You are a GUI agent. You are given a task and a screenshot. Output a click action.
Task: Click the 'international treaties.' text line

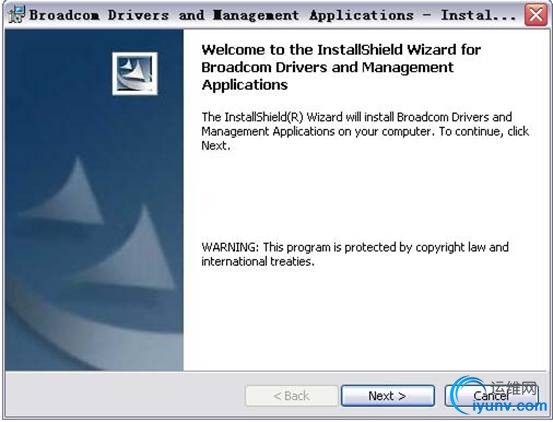pyautogui.click(x=258, y=262)
